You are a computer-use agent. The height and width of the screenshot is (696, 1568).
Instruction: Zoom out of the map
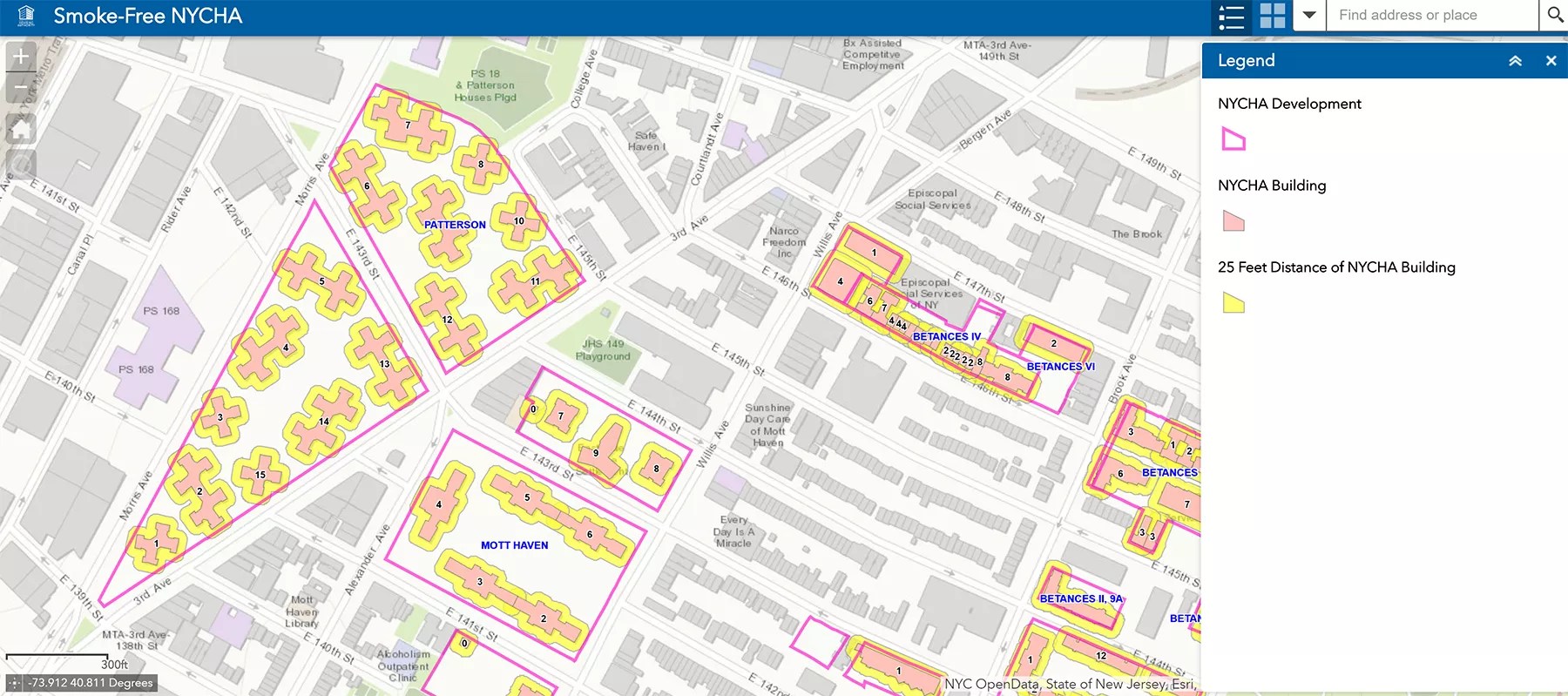21,87
